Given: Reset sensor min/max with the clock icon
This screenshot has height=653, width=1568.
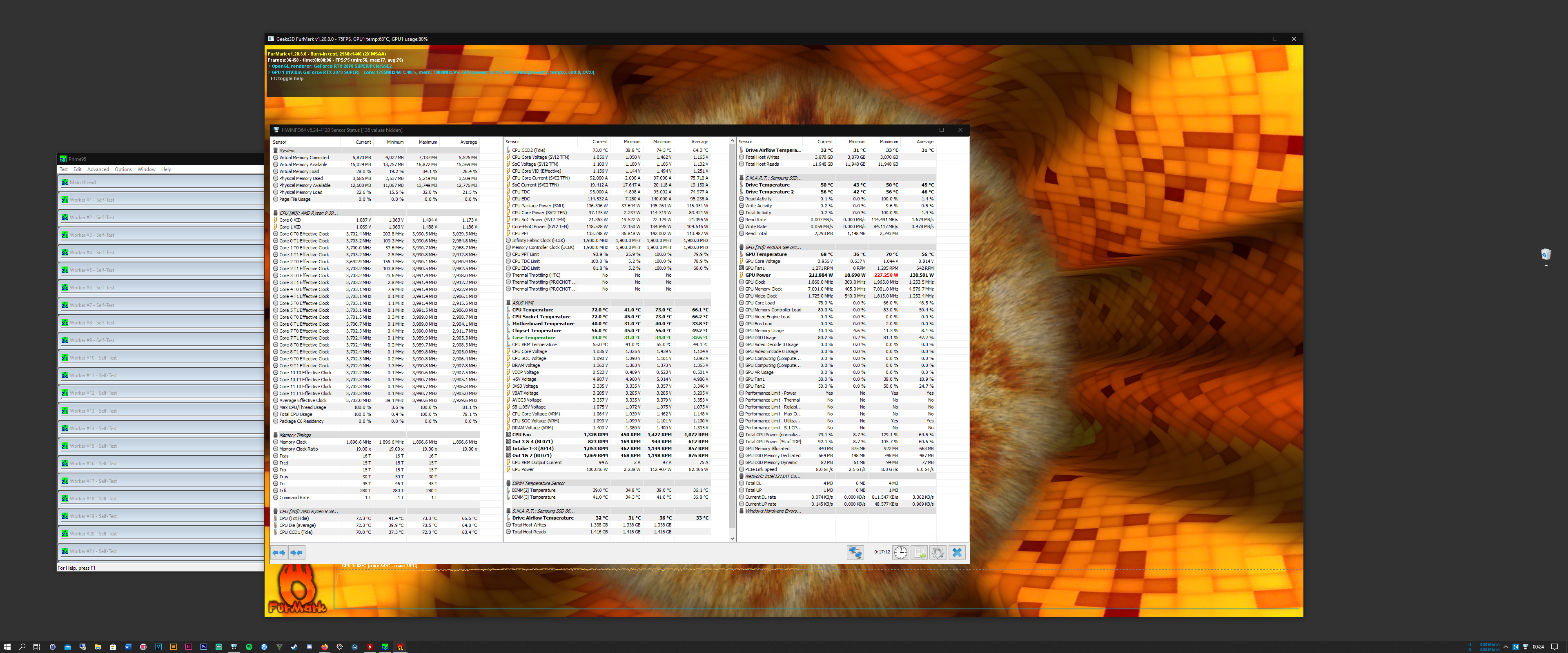Looking at the screenshot, I should point(900,553).
